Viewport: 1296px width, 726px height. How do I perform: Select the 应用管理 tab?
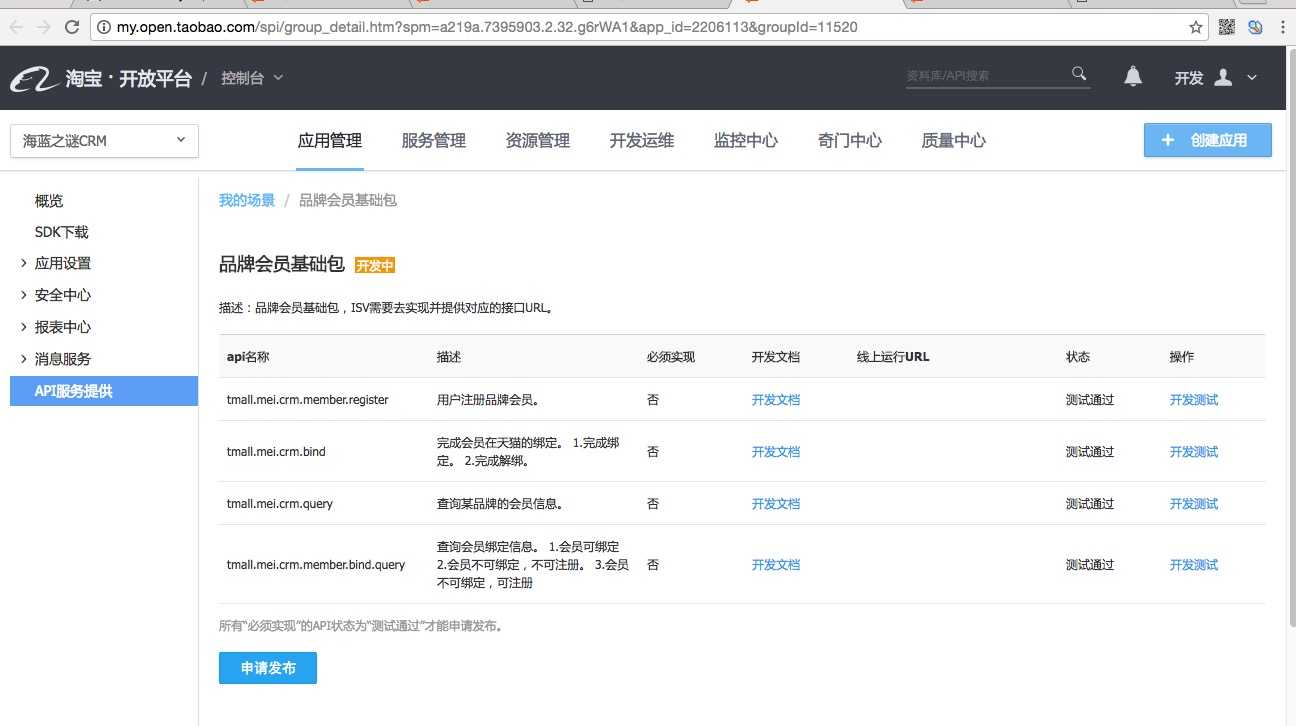pos(330,141)
